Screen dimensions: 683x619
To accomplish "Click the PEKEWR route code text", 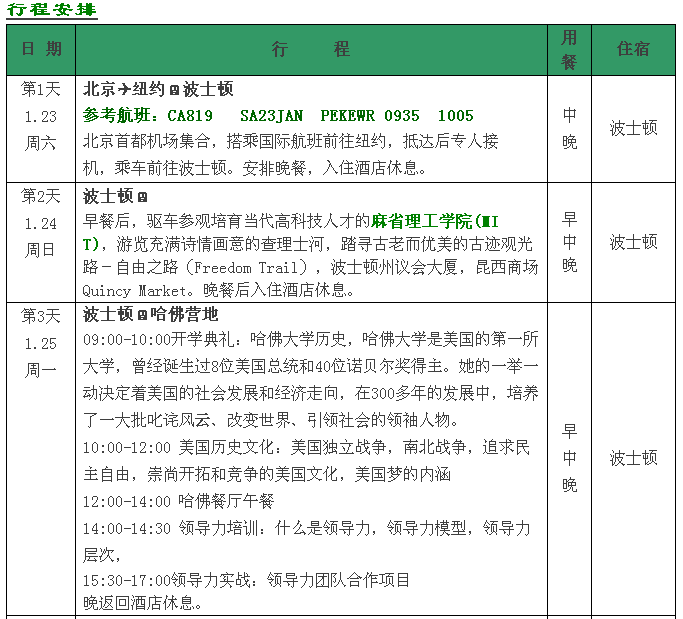I will pyautogui.click(x=347, y=116).
